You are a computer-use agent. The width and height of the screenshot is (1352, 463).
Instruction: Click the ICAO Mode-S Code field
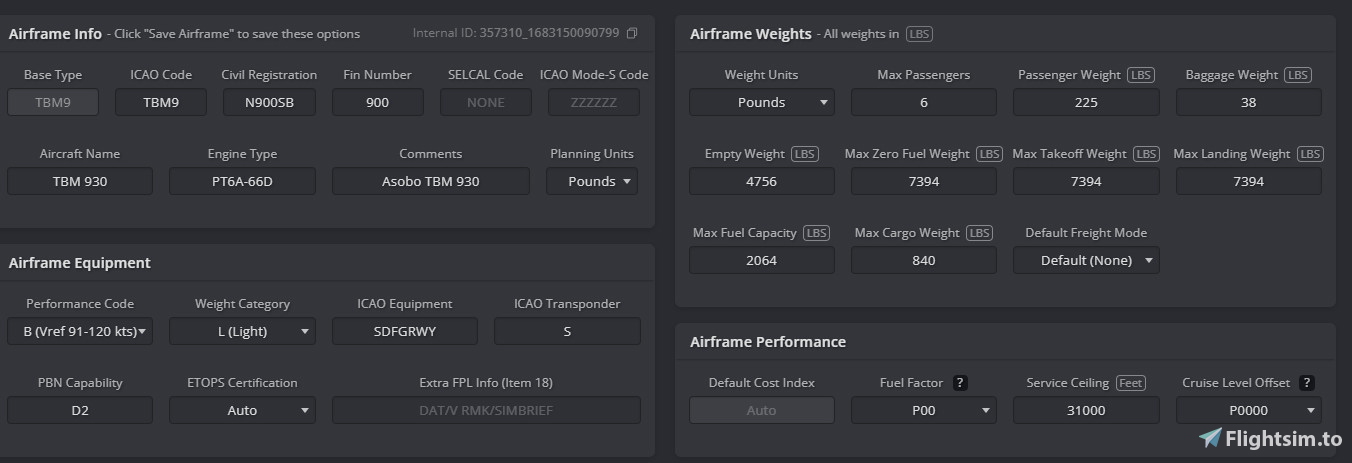pos(594,102)
